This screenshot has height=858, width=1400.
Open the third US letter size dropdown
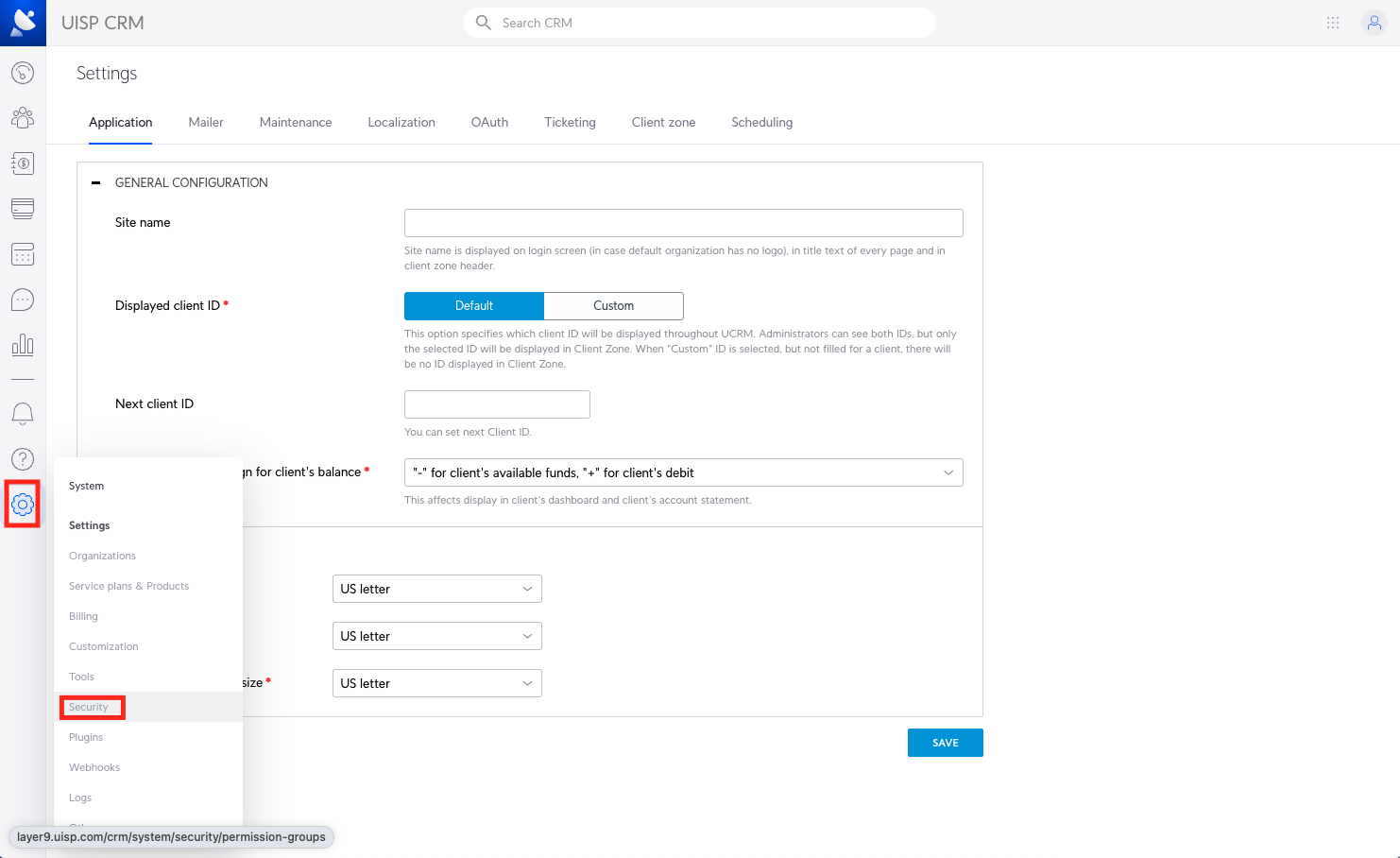437,683
